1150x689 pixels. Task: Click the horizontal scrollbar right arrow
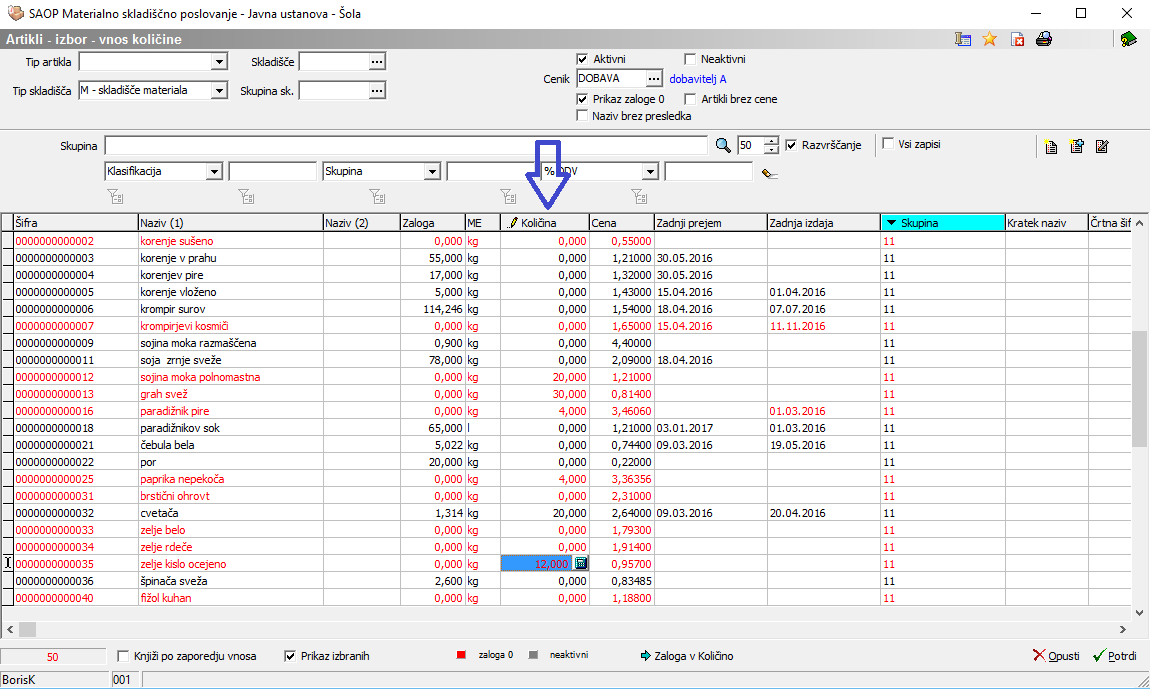point(1123,629)
